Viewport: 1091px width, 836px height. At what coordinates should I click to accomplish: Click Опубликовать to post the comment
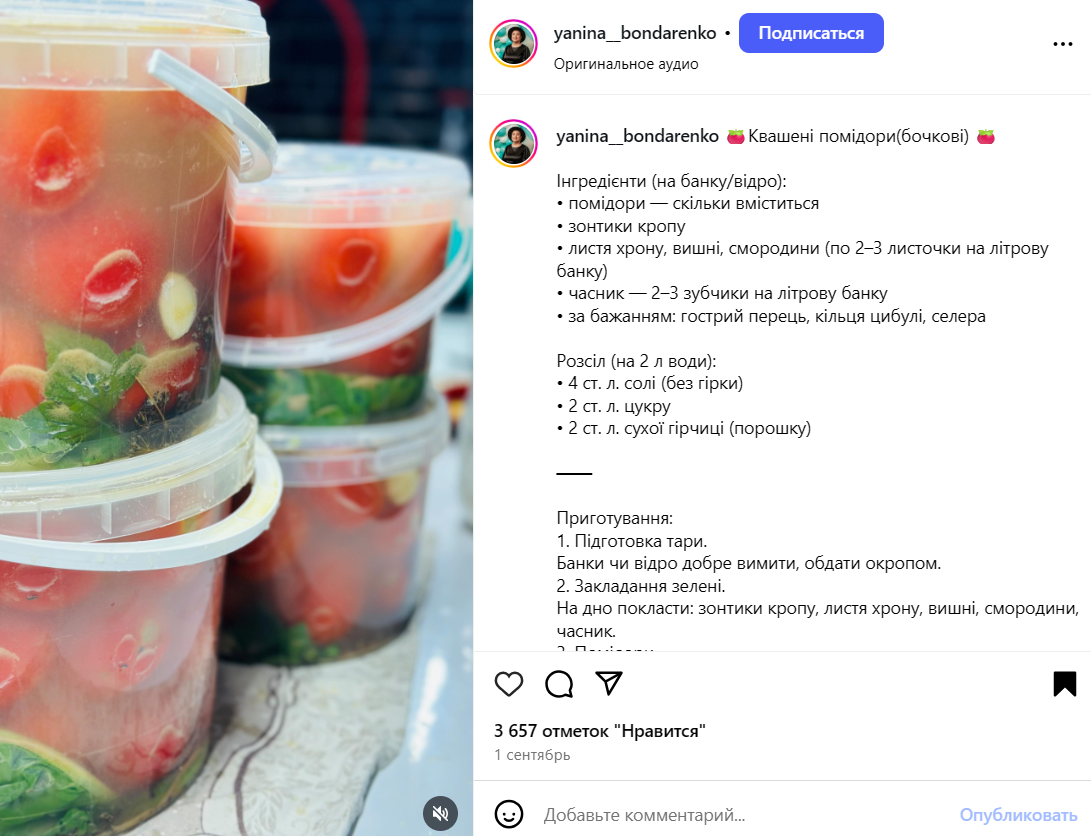[x=1018, y=814]
